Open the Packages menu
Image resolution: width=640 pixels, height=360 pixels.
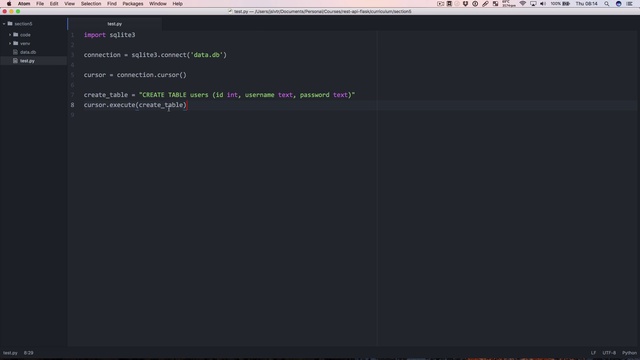click(x=133, y=4)
